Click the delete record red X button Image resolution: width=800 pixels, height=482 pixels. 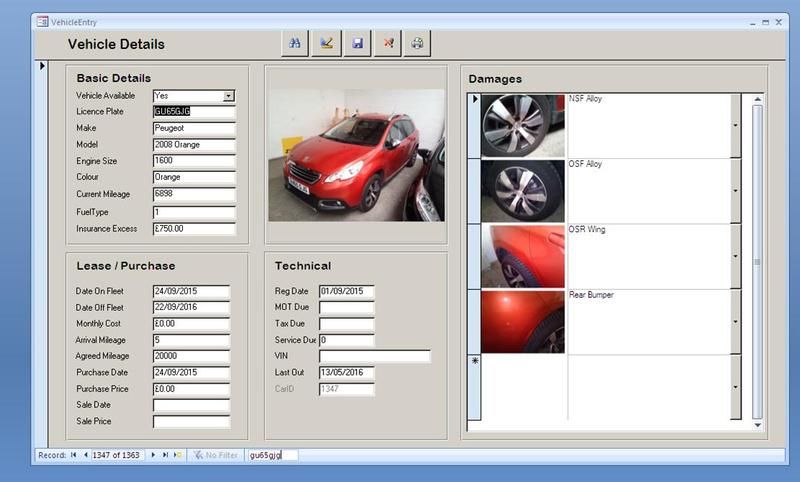click(388, 43)
